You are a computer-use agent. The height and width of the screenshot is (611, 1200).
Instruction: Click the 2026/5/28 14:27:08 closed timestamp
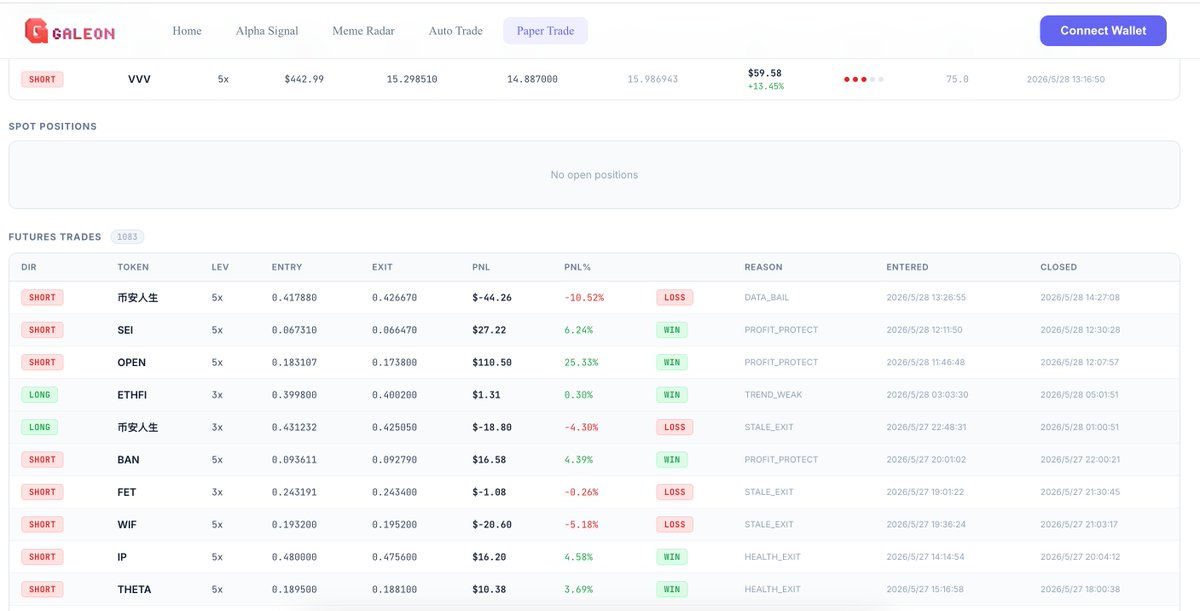pyautogui.click(x=1080, y=297)
